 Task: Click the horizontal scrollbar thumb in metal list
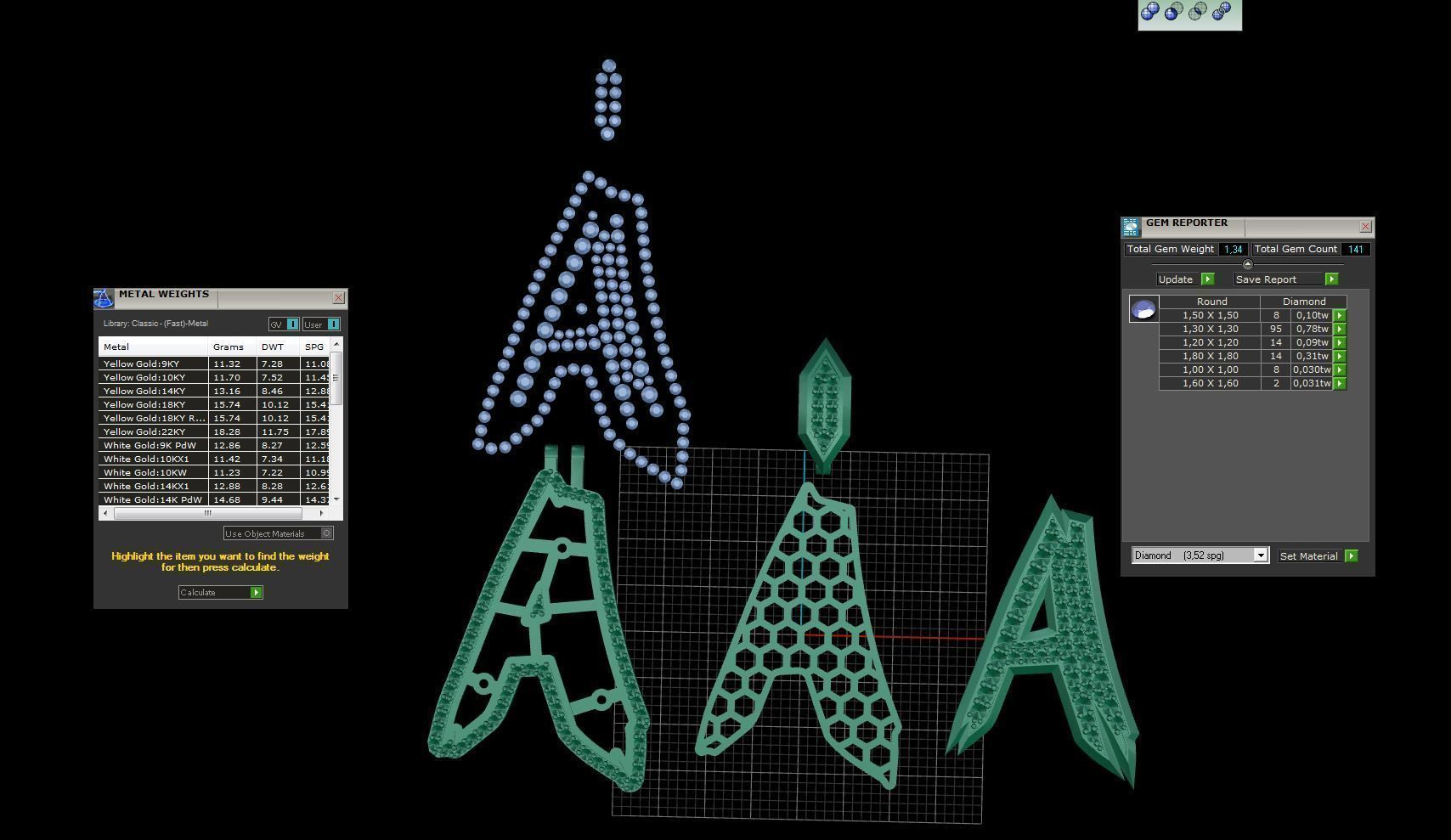(x=208, y=513)
